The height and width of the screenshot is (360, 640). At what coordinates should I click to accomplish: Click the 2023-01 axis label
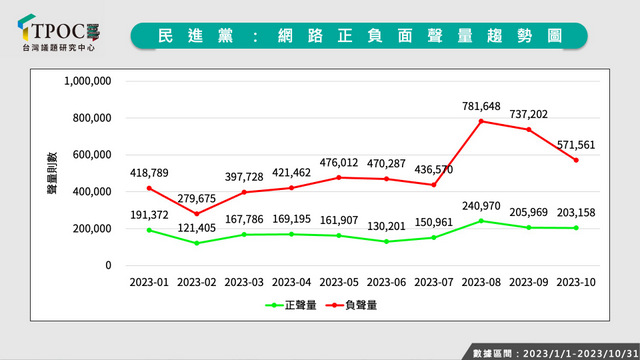149,282
